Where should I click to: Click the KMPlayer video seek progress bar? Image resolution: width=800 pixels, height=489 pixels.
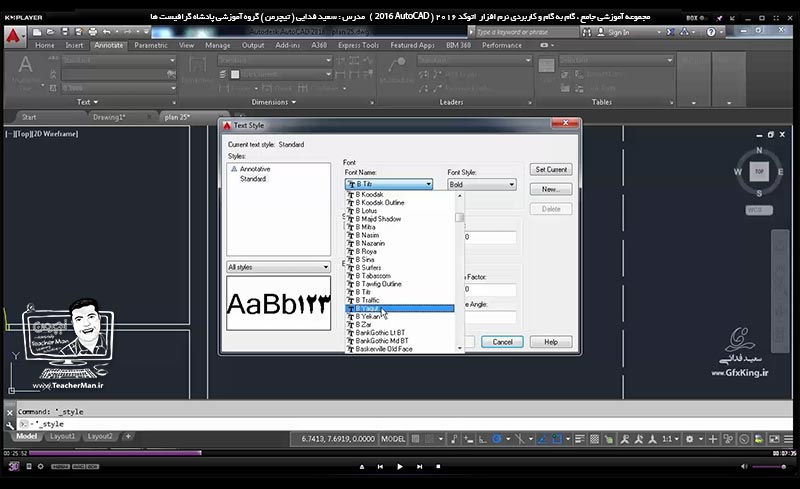(399, 453)
